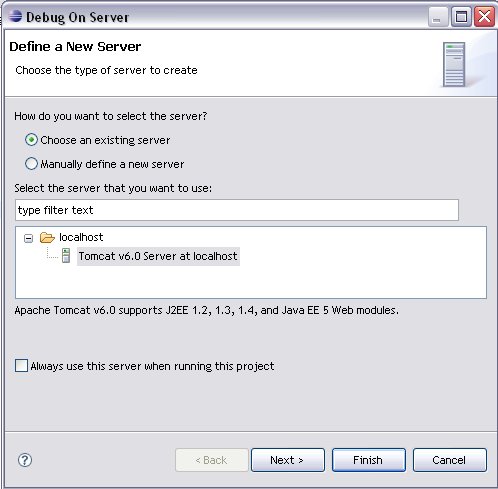Viewport: 498px width, 489px height.
Task: Focus the type filter text field
Action: coord(237,210)
